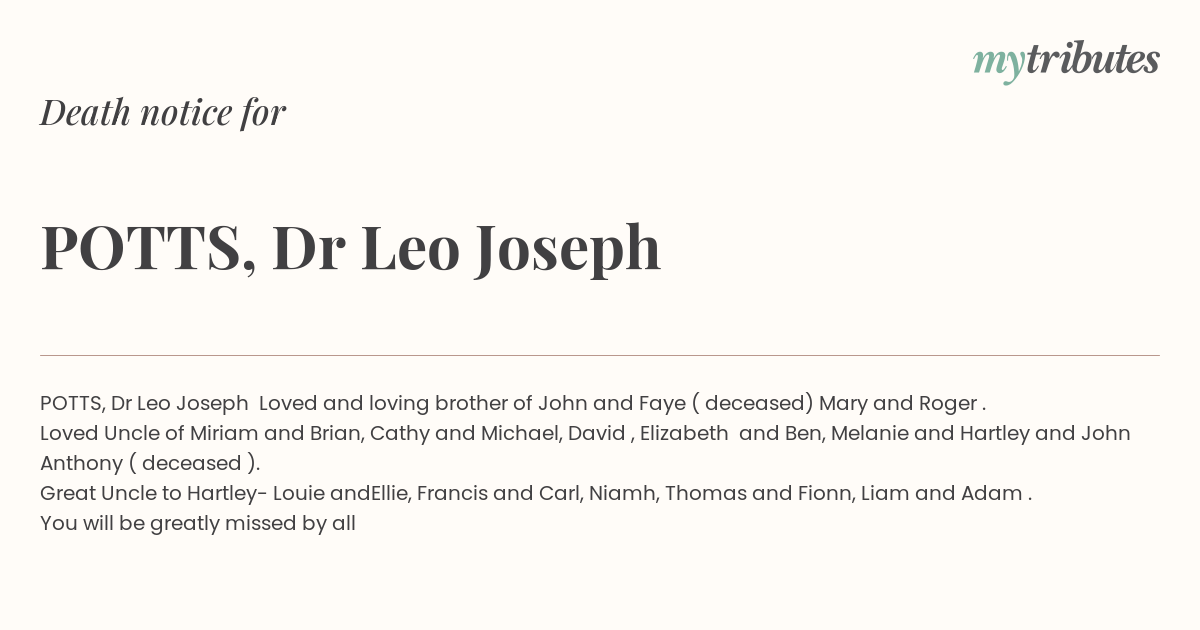Select the "Death notice for" heading
Screen dimensions: 1200x630
point(163,112)
